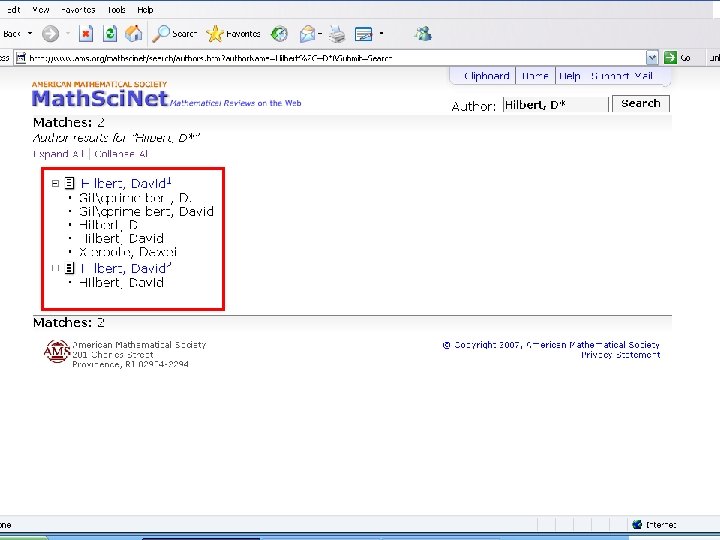
Task: Toggle expander of second Hilbert, David entry
Action: pyautogui.click(x=56, y=268)
